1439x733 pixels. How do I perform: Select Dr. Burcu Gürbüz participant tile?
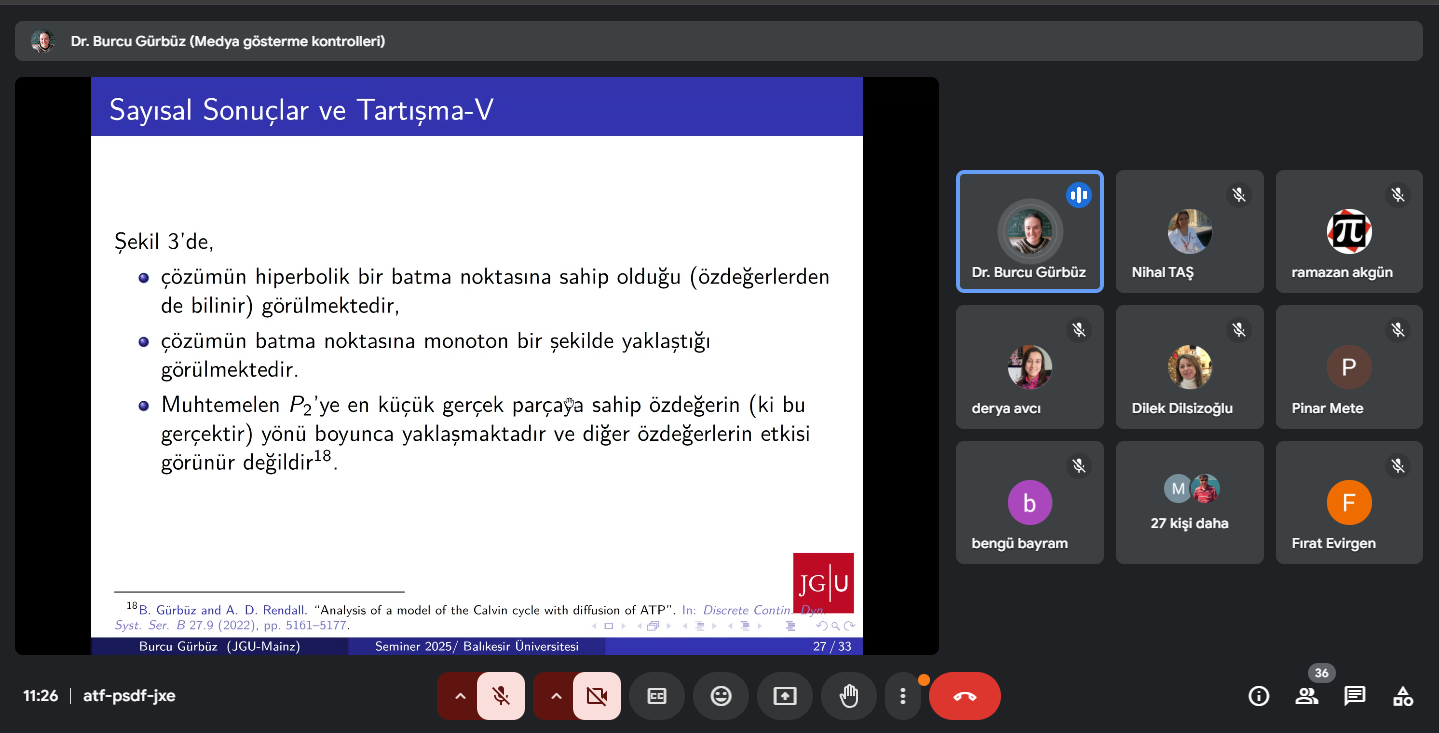pyautogui.click(x=1030, y=232)
